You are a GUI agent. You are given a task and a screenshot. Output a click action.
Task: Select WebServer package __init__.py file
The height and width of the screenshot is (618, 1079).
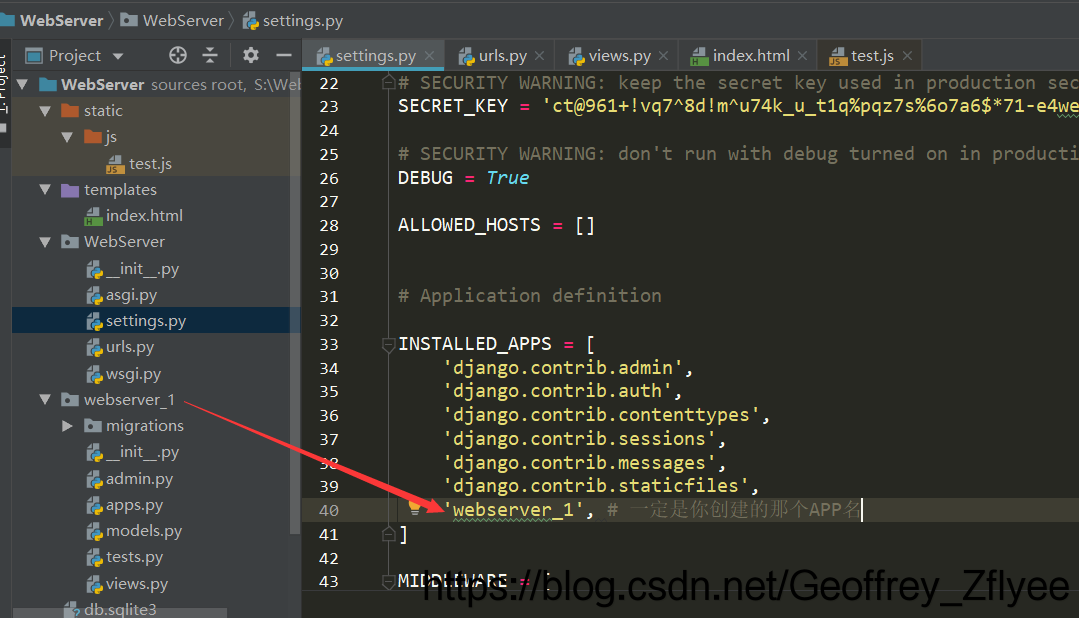click(x=142, y=269)
